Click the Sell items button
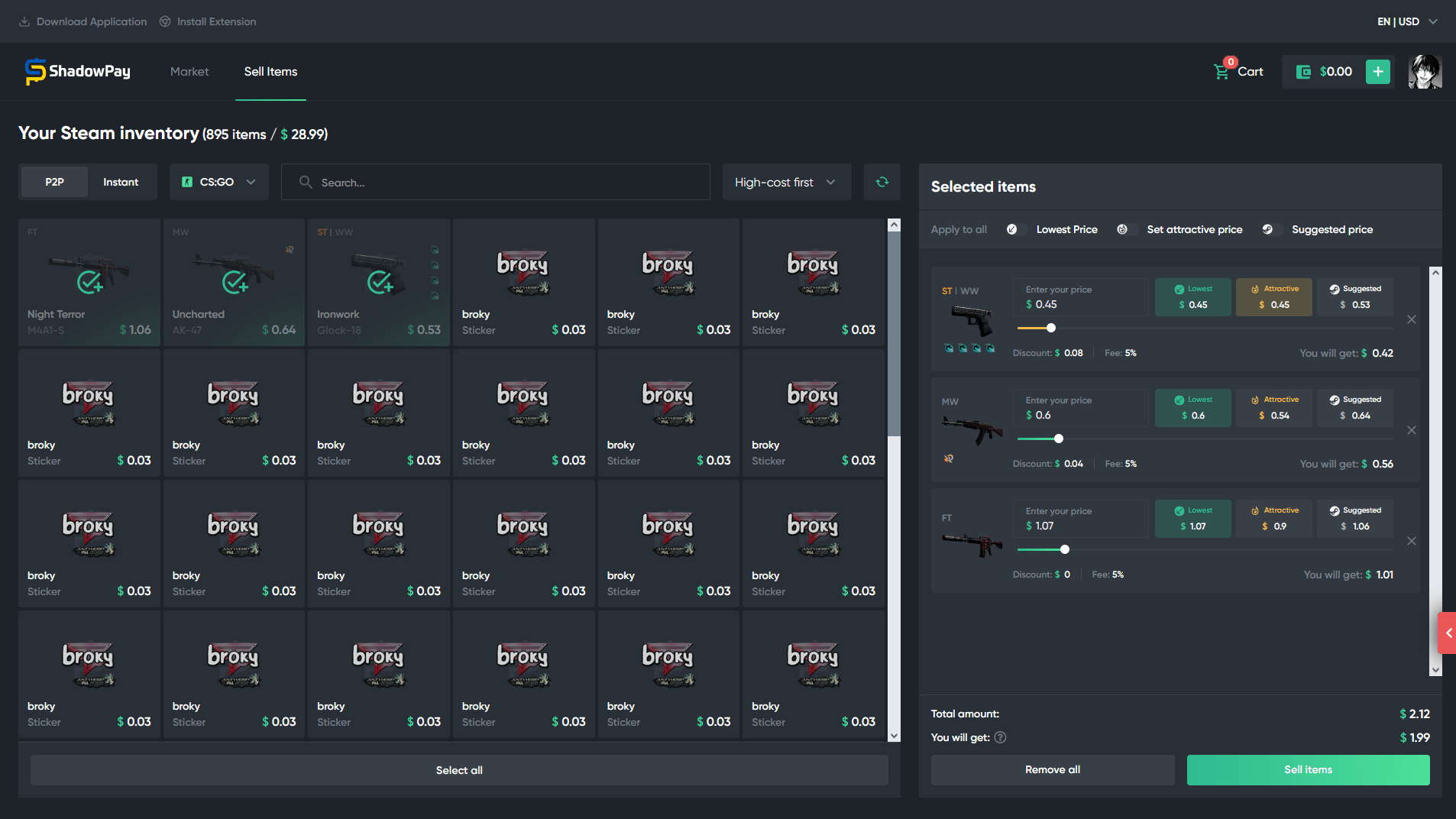Screen dimensions: 1456x819 [1307, 769]
